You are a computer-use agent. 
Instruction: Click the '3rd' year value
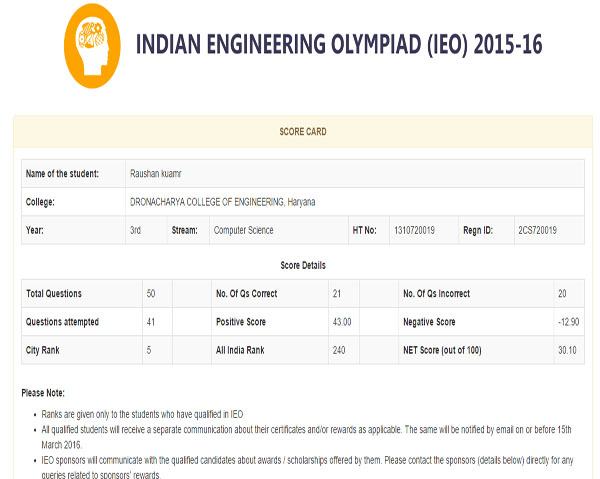135,230
